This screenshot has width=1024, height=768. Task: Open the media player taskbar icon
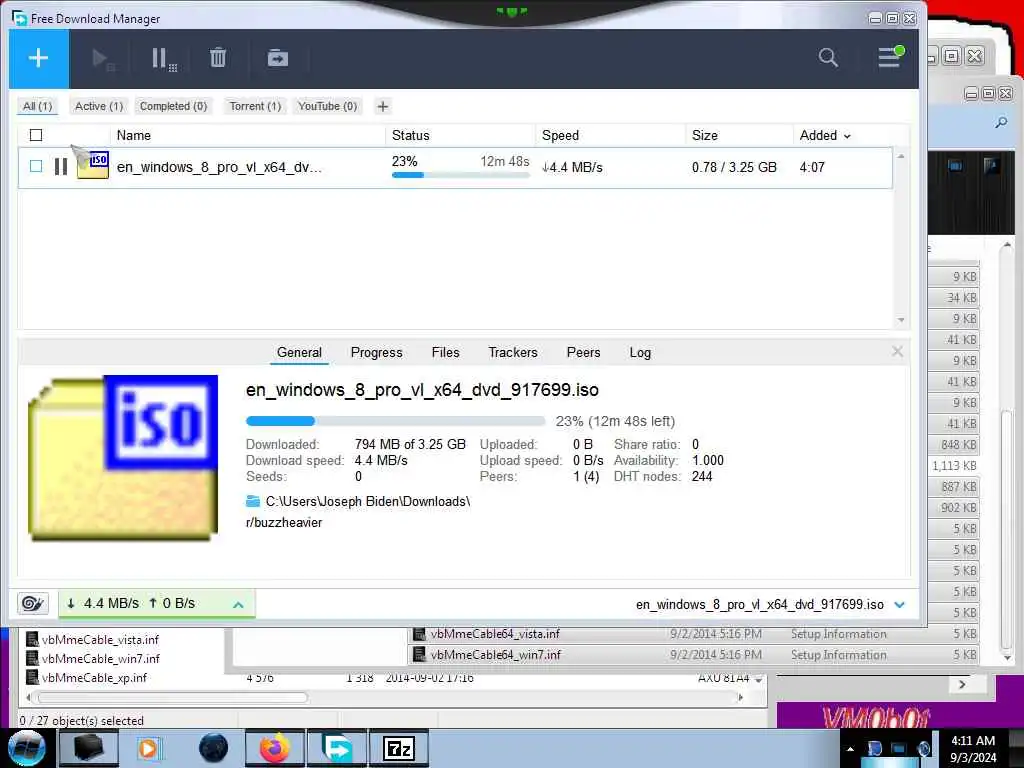click(x=148, y=748)
